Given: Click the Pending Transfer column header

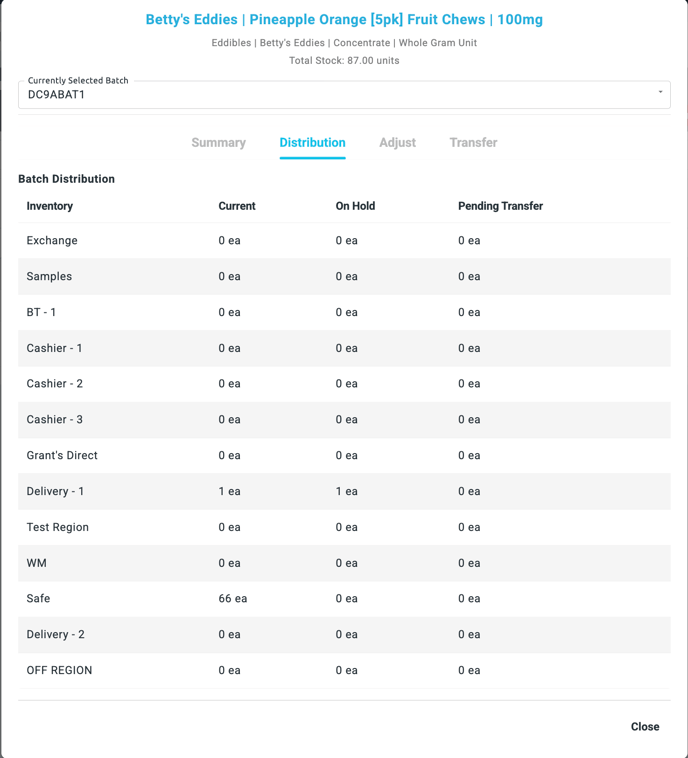Looking at the screenshot, I should [500, 206].
